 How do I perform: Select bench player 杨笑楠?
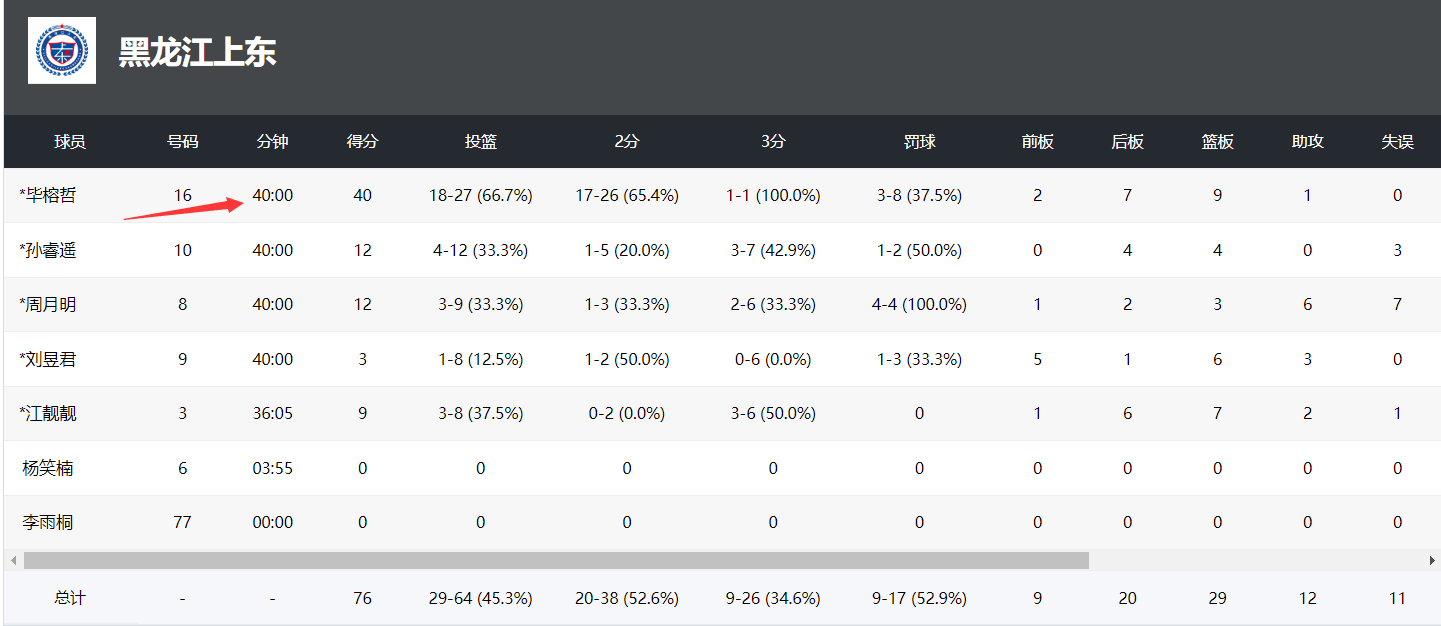click(x=48, y=468)
